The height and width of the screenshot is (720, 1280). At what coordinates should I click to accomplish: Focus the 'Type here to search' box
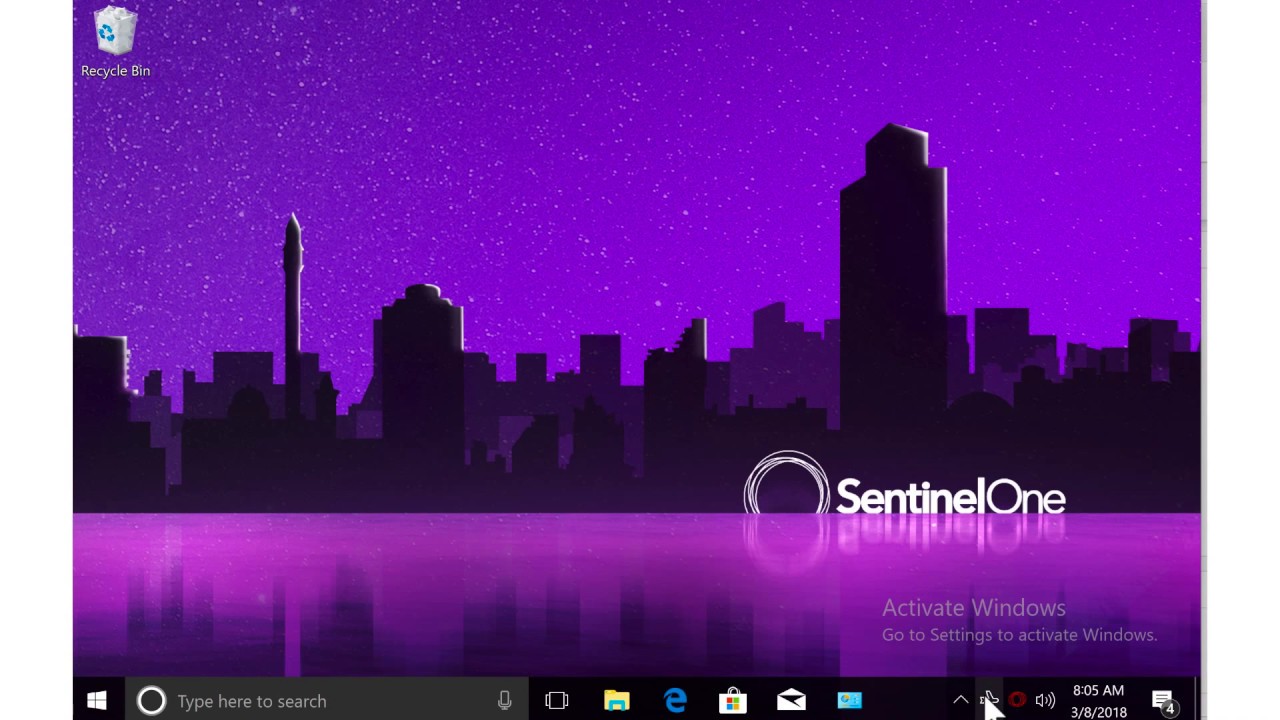[328, 701]
